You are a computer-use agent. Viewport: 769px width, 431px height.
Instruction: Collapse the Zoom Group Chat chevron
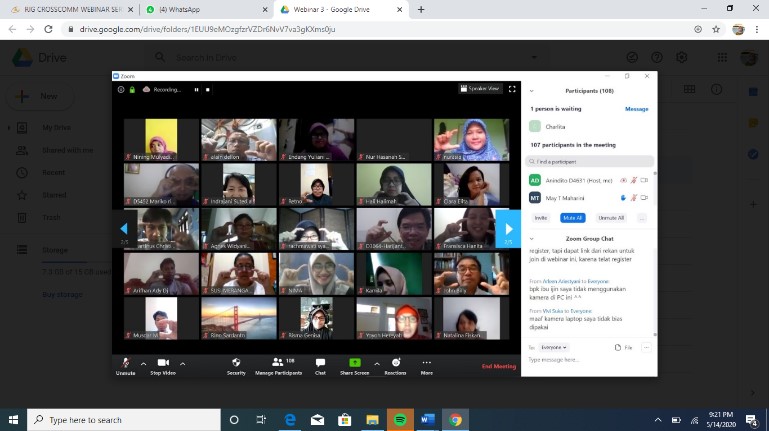tap(532, 239)
